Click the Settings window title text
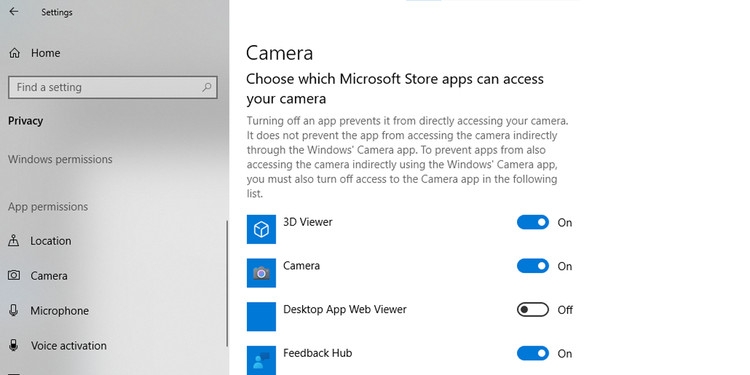The height and width of the screenshot is (375, 750). pos(56,13)
